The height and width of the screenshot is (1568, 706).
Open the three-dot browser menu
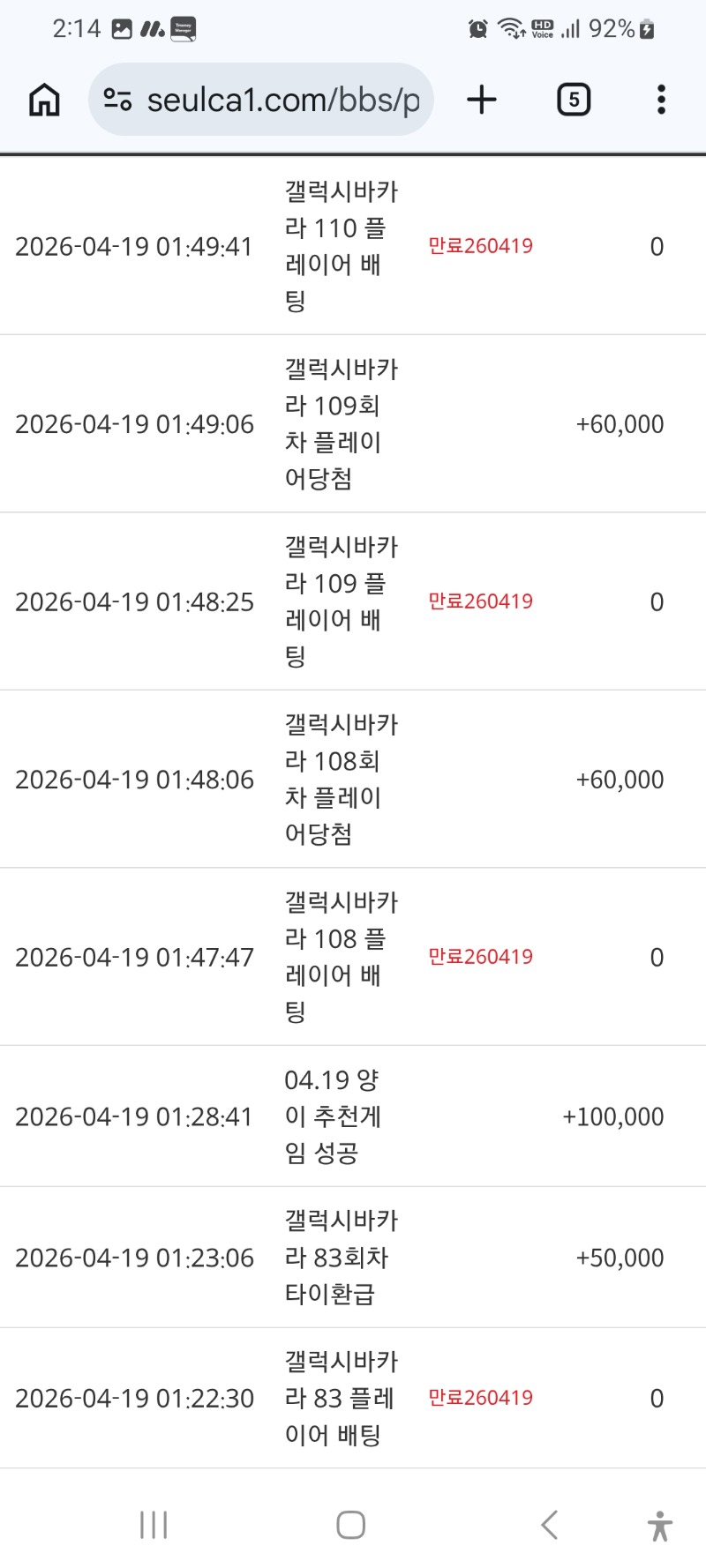[661, 100]
